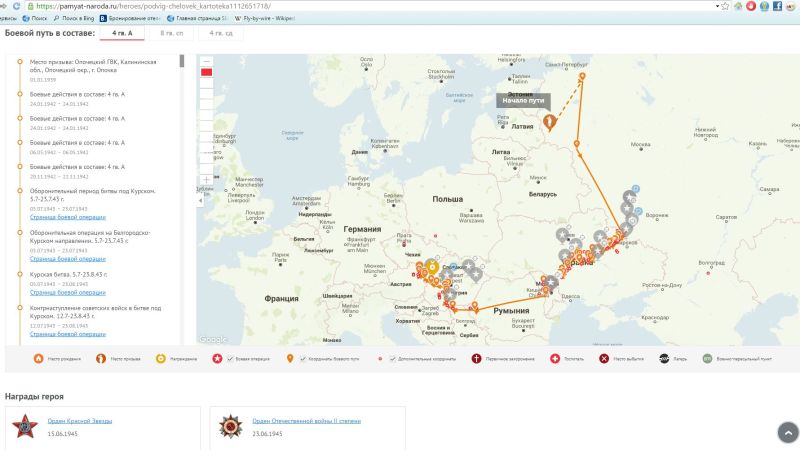The height and width of the screenshot is (450, 800).
Task: Switch to the 4 гв. сд tab
Action: [x=221, y=33]
